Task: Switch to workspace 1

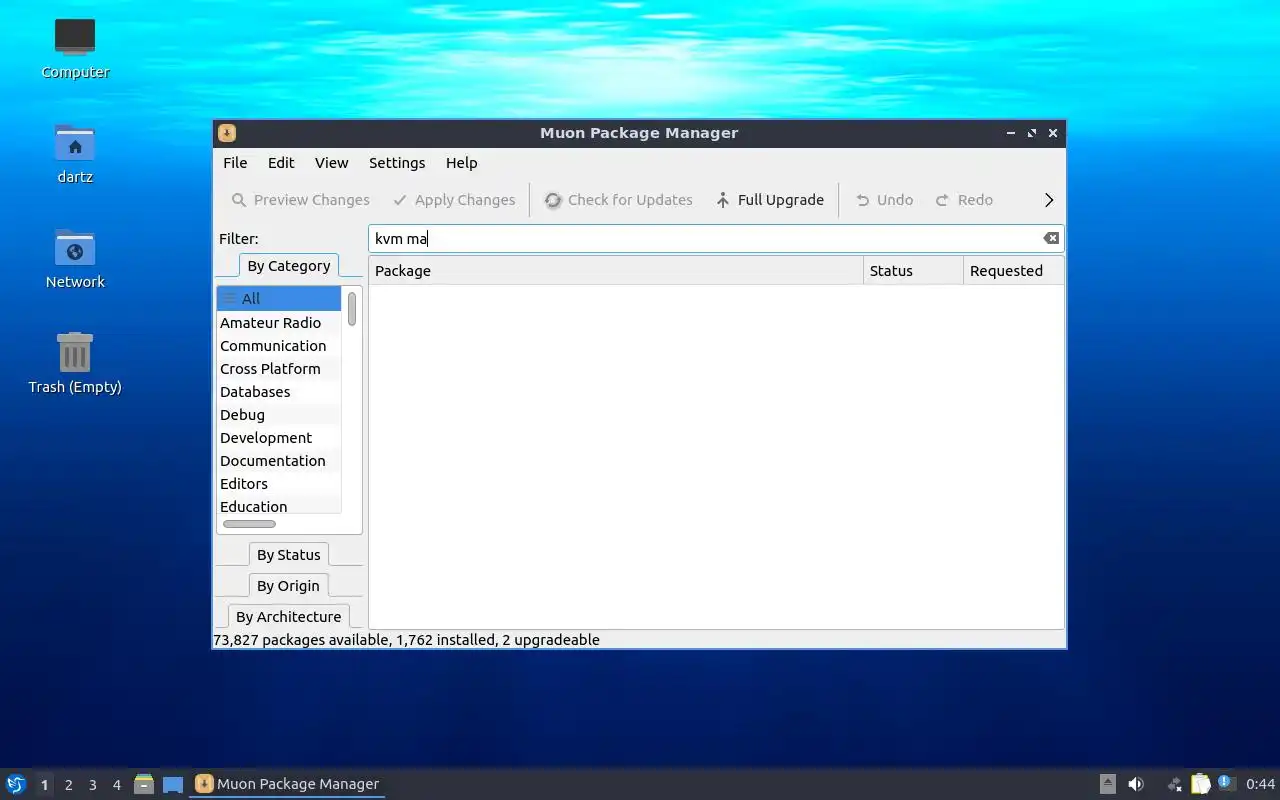Action: click(44, 785)
